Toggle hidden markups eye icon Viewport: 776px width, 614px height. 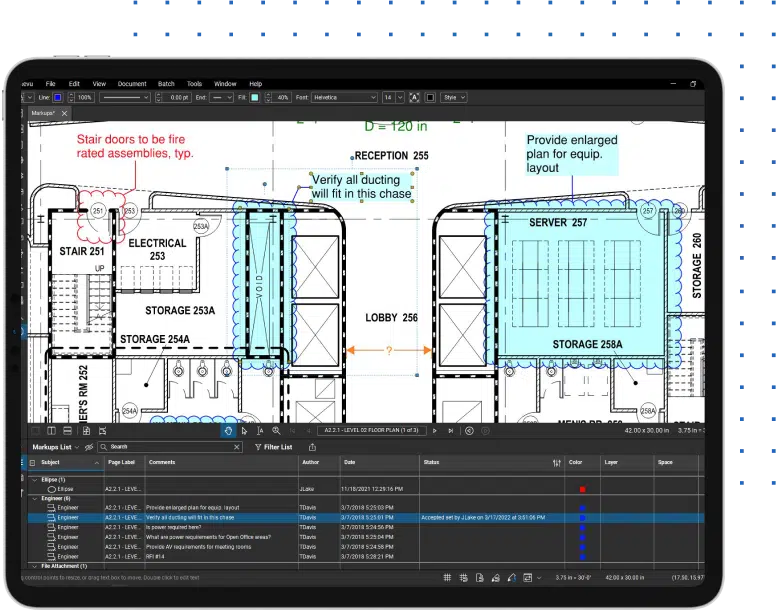89,447
